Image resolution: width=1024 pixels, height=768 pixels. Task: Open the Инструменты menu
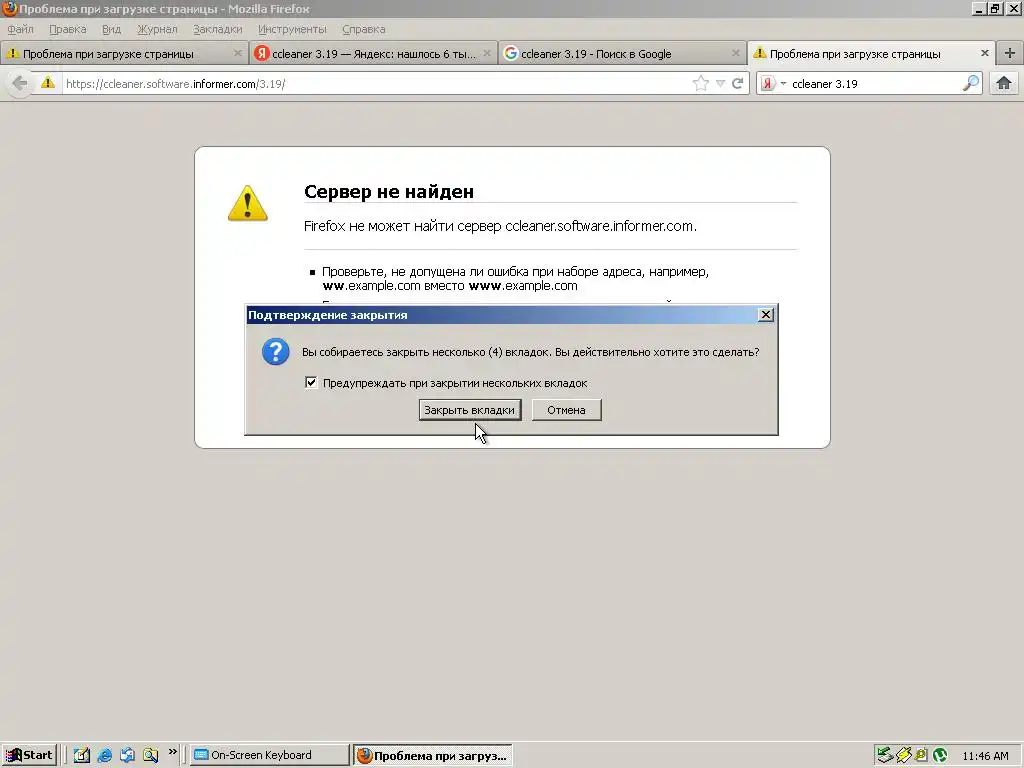pyautogui.click(x=292, y=29)
